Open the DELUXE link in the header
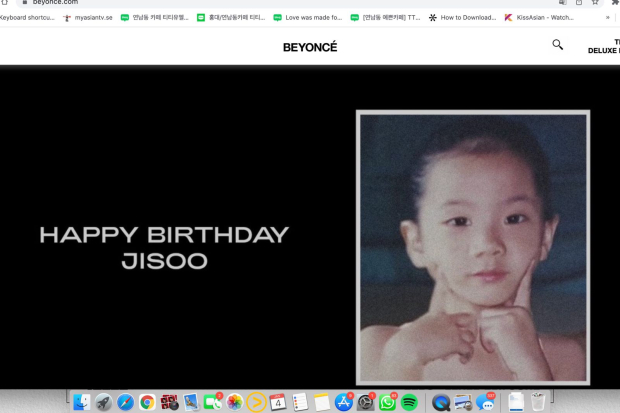This screenshot has height=413, width=620. (603, 51)
